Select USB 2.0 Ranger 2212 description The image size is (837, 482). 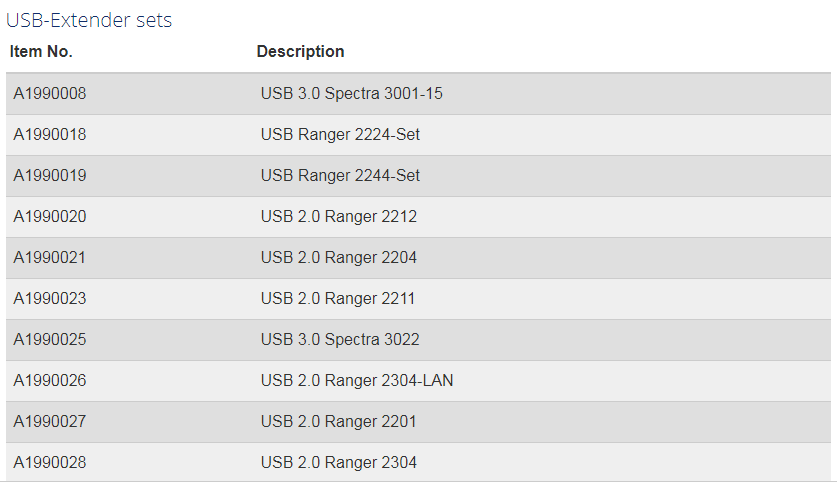click(x=338, y=217)
